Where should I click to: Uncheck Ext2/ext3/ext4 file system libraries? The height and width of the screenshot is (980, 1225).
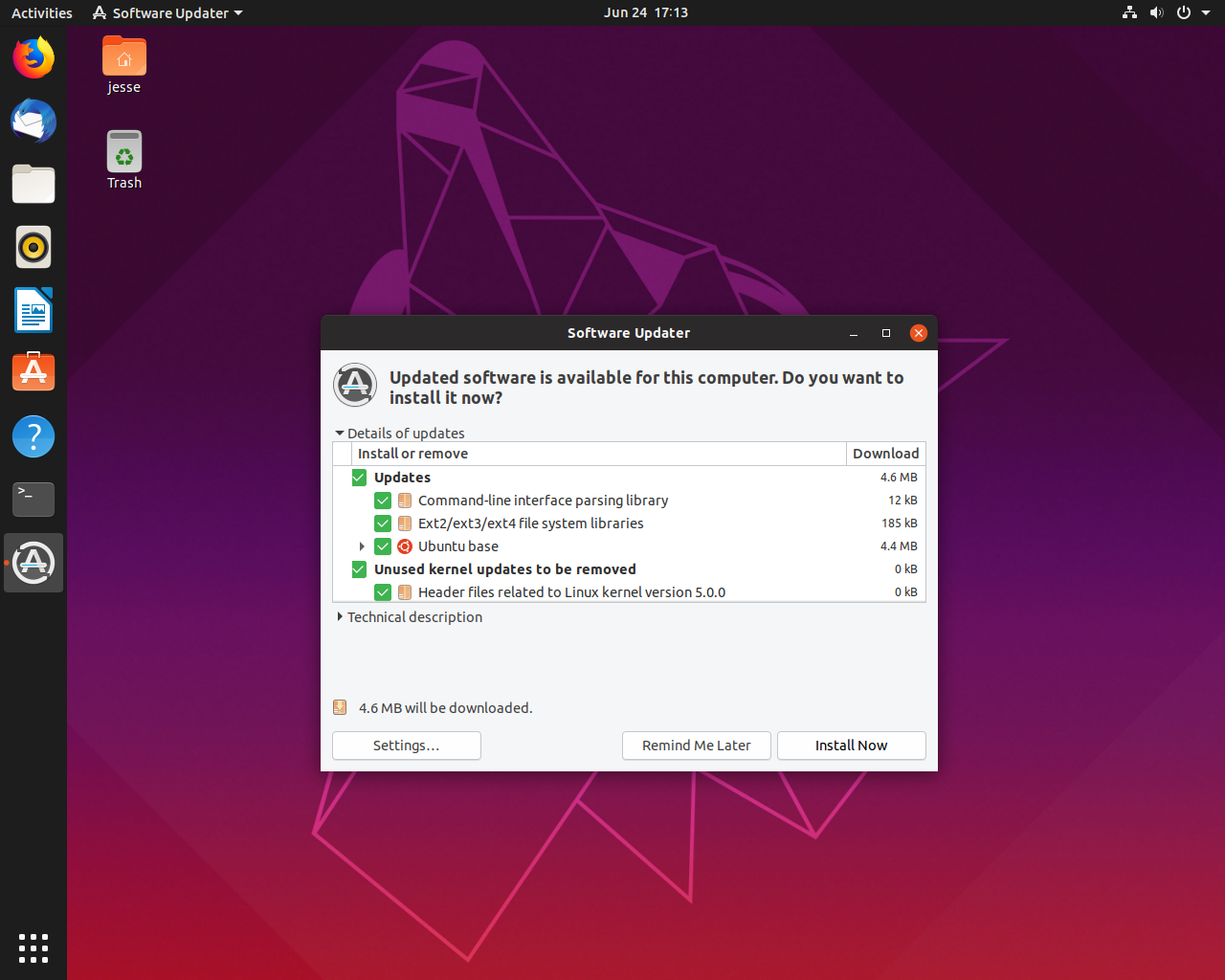(x=383, y=523)
